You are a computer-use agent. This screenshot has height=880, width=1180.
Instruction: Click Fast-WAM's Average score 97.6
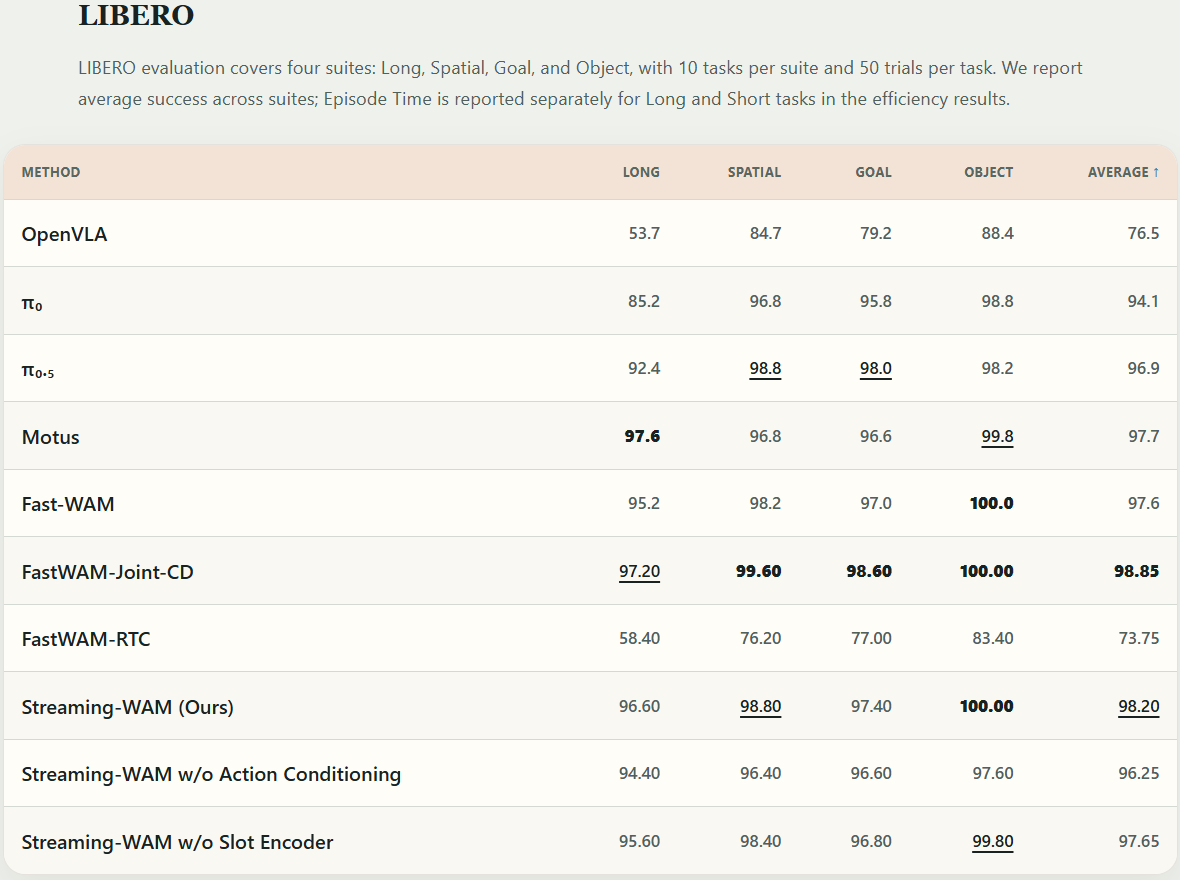click(x=1143, y=503)
